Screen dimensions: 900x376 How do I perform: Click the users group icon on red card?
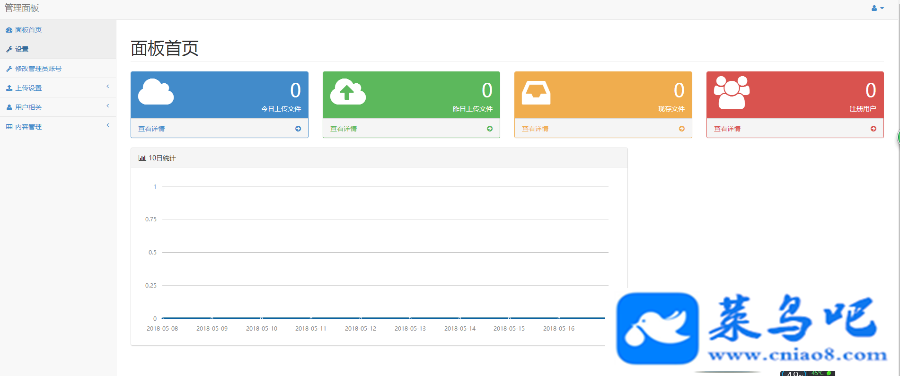[732, 92]
